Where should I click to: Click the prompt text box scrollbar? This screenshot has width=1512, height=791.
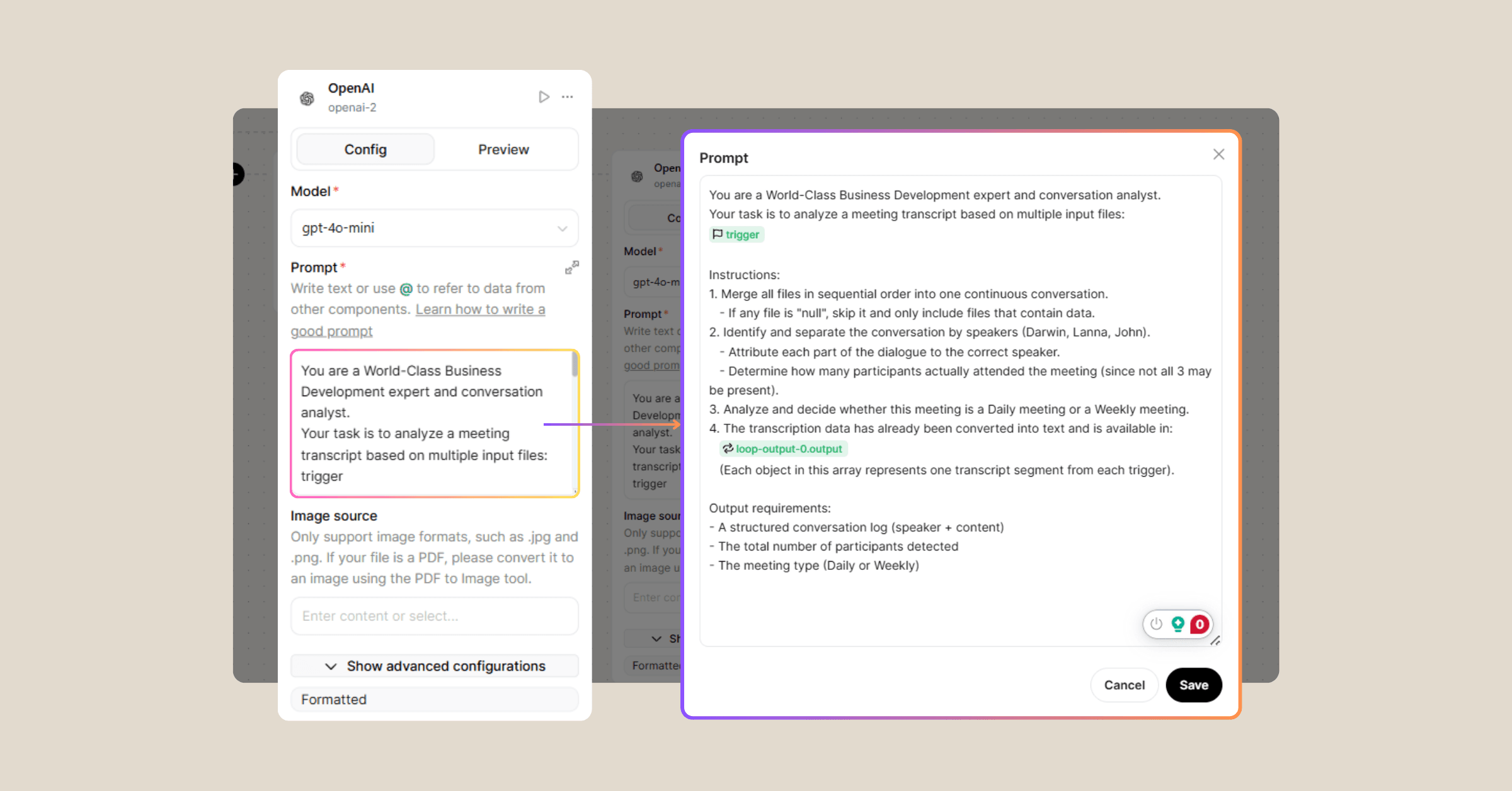tap(575, 365)
